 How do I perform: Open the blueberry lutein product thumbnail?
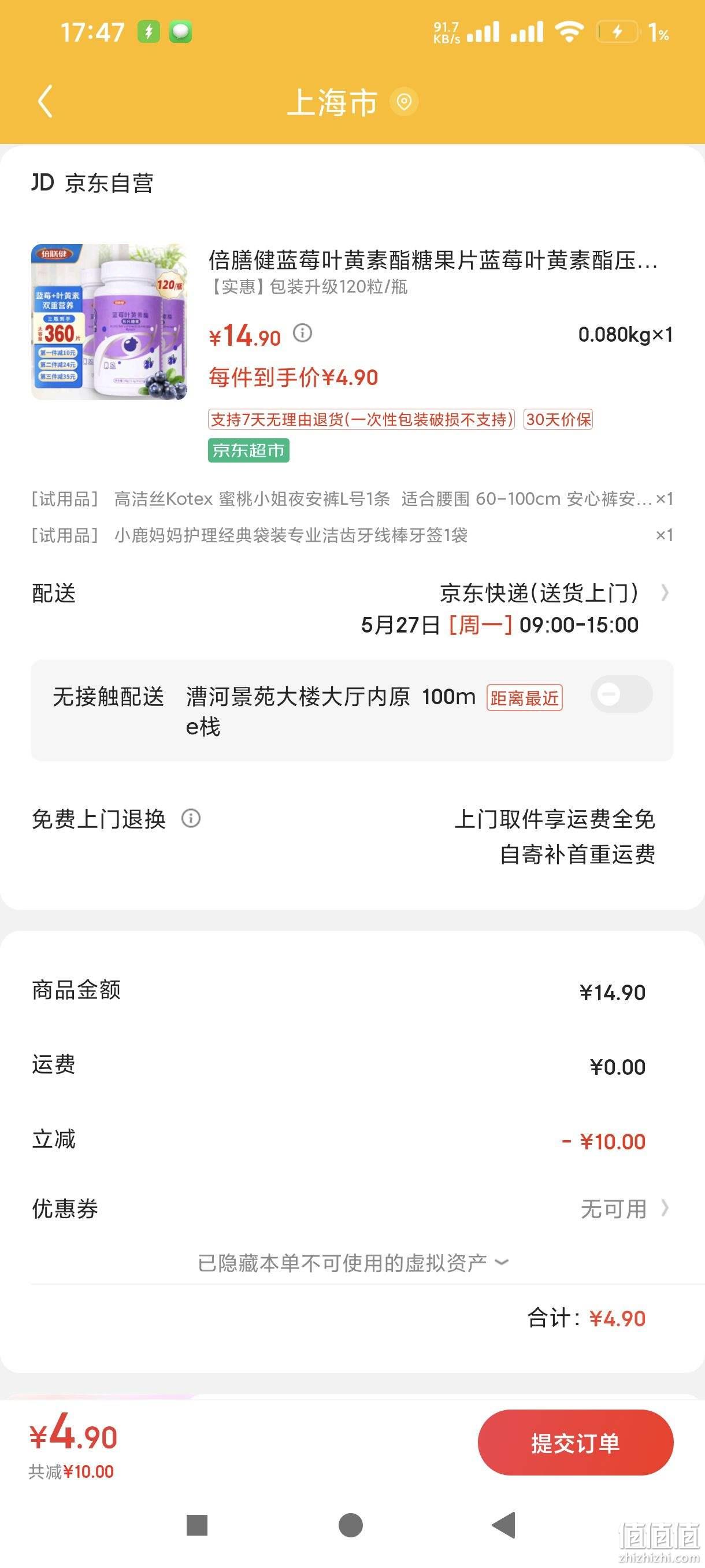[x=109, y=321]
